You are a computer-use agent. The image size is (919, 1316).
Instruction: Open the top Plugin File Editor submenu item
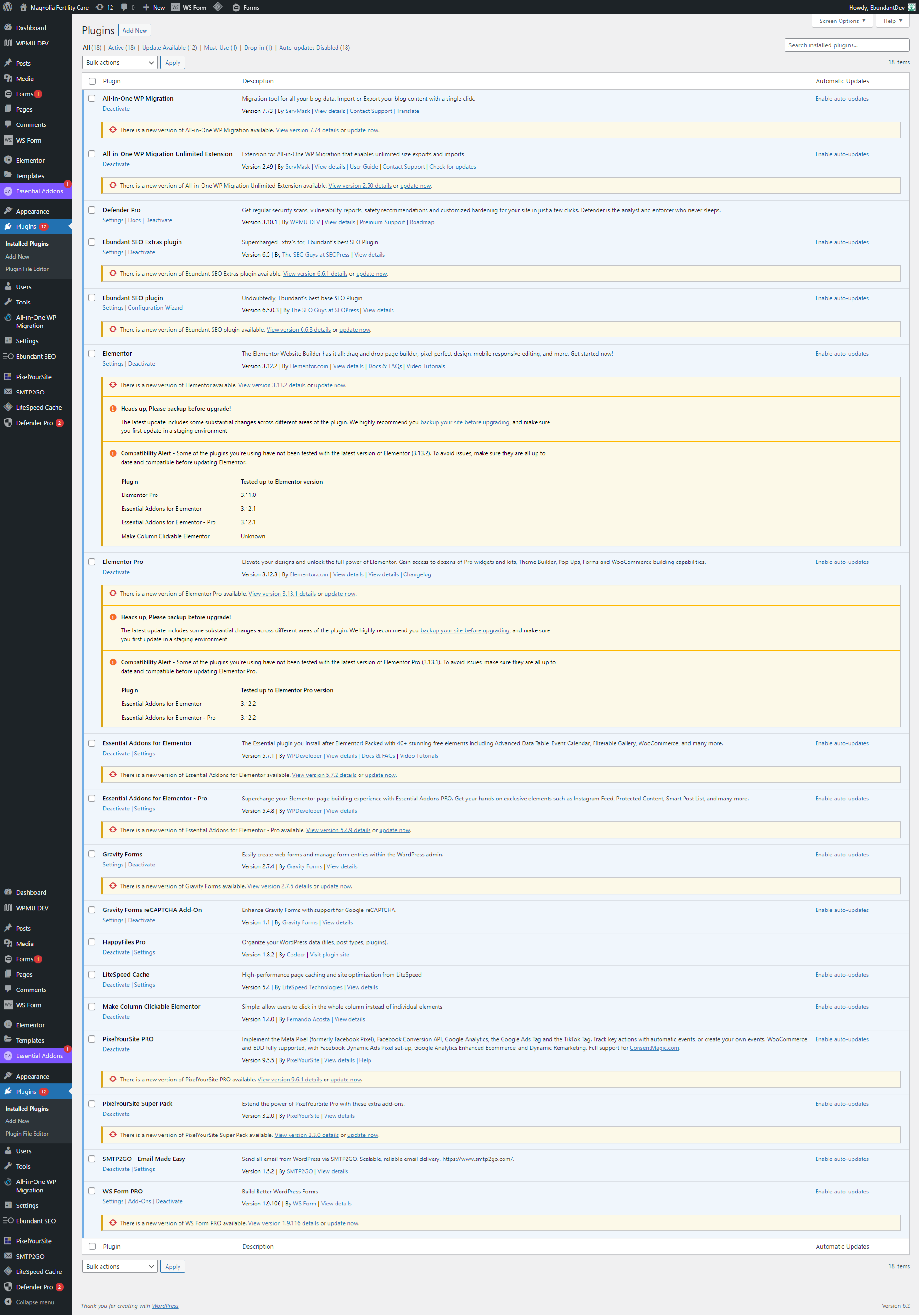[x=27, y=269]
